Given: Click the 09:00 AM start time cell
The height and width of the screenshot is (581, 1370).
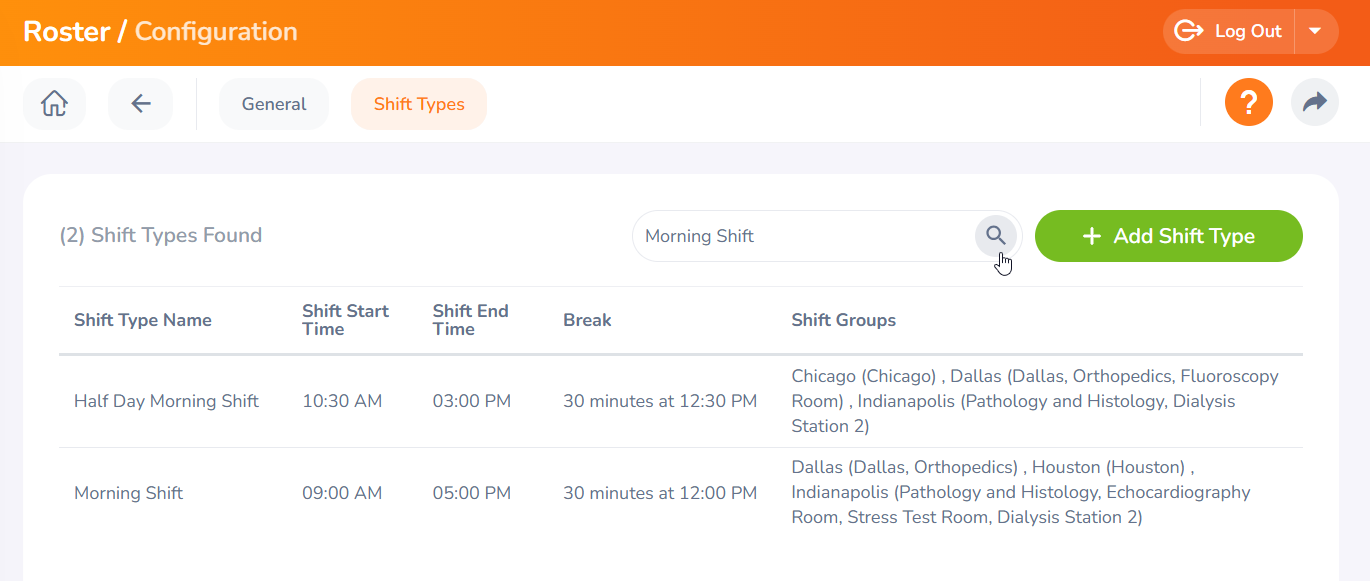Looking at the screenshot, I should [x=342, y=493].
